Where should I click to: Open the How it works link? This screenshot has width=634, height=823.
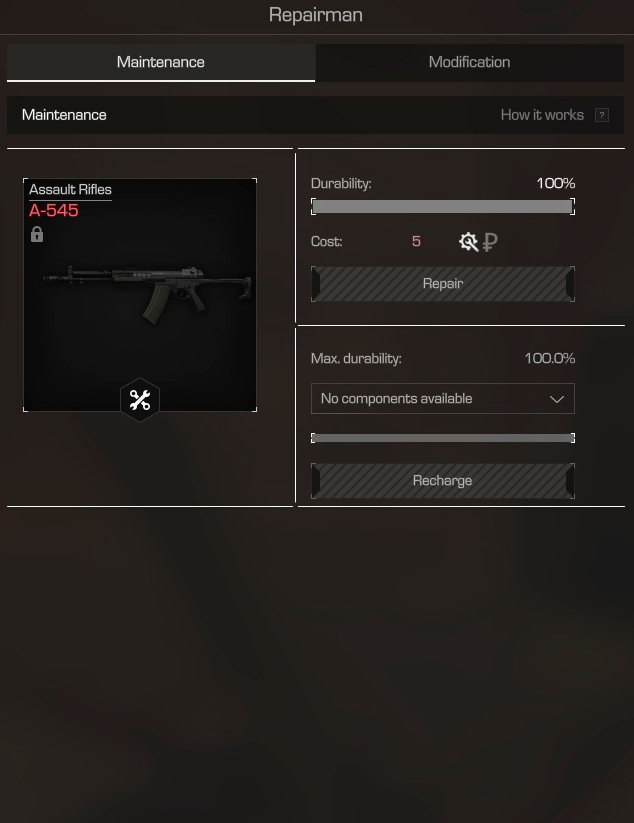pos(542,115)
